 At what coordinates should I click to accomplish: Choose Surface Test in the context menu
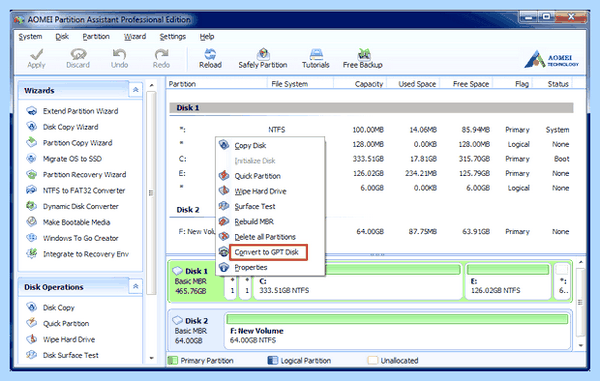point(270,206)
